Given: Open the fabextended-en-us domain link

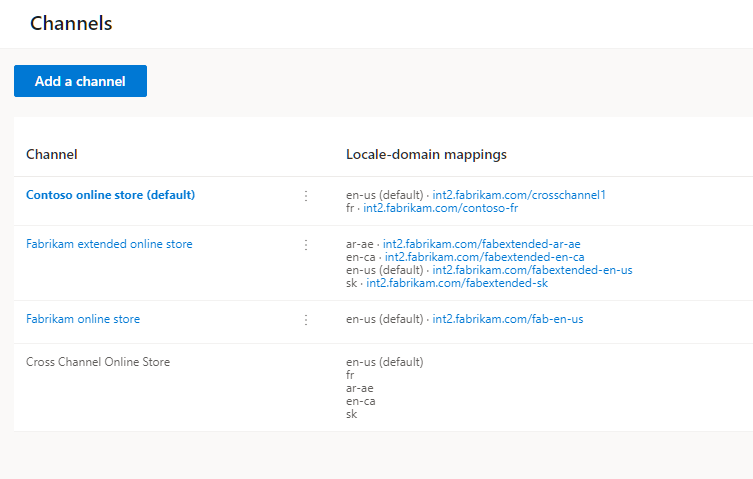Looking at the screenshot, I should pyautogui.click(x=533, y=270).
